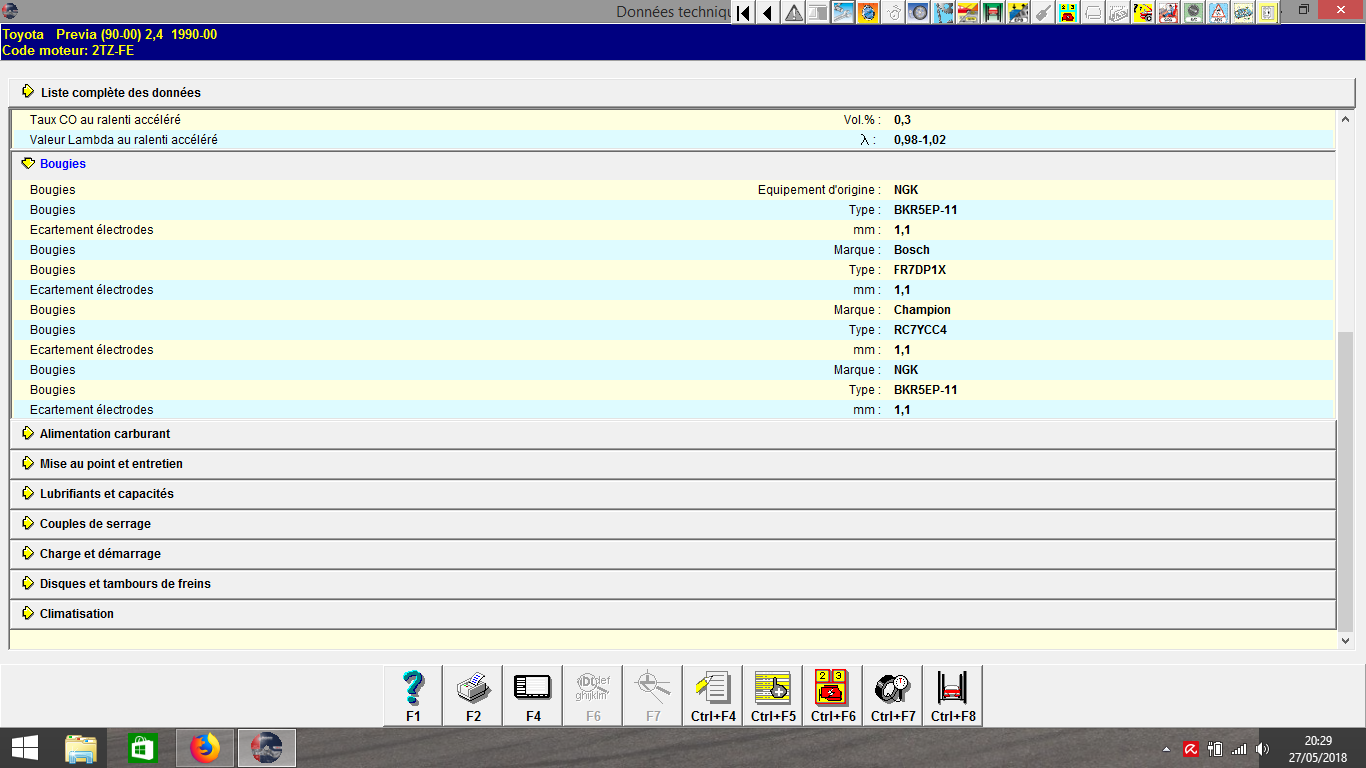Collapse the Bougies section

(672, 164)
